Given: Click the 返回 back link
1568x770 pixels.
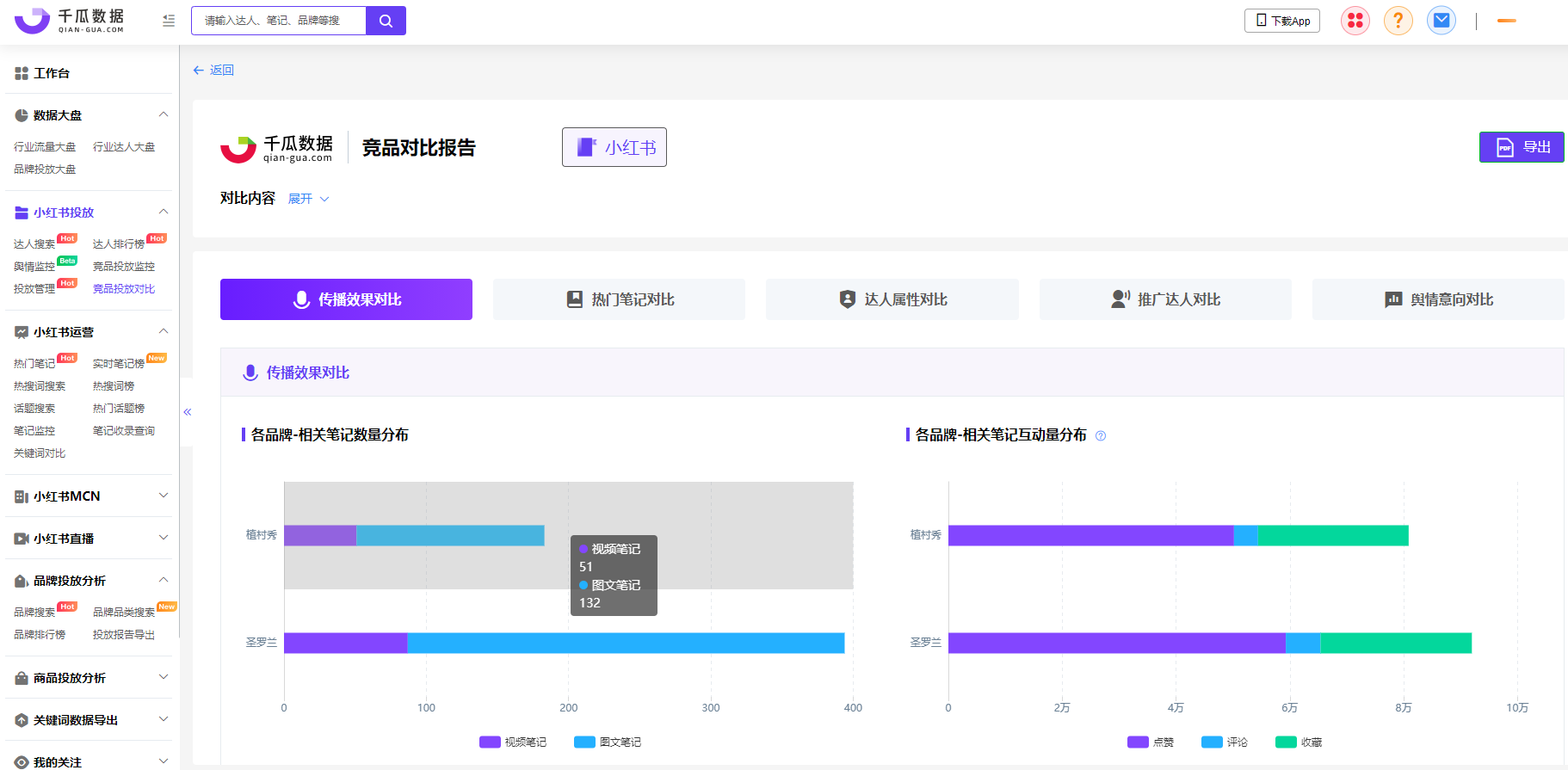Looking at the screenshot, I should coord(213,71).
